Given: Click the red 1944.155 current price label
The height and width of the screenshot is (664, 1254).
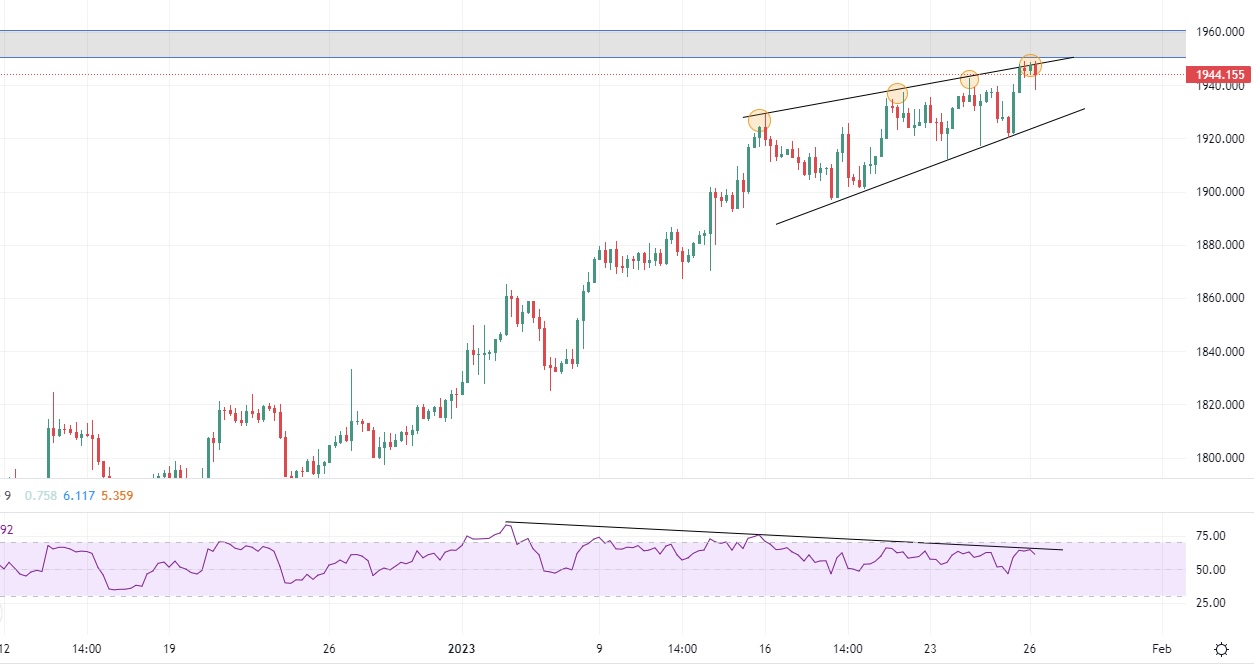Looking at the screenshot, I should [1218, 75].
